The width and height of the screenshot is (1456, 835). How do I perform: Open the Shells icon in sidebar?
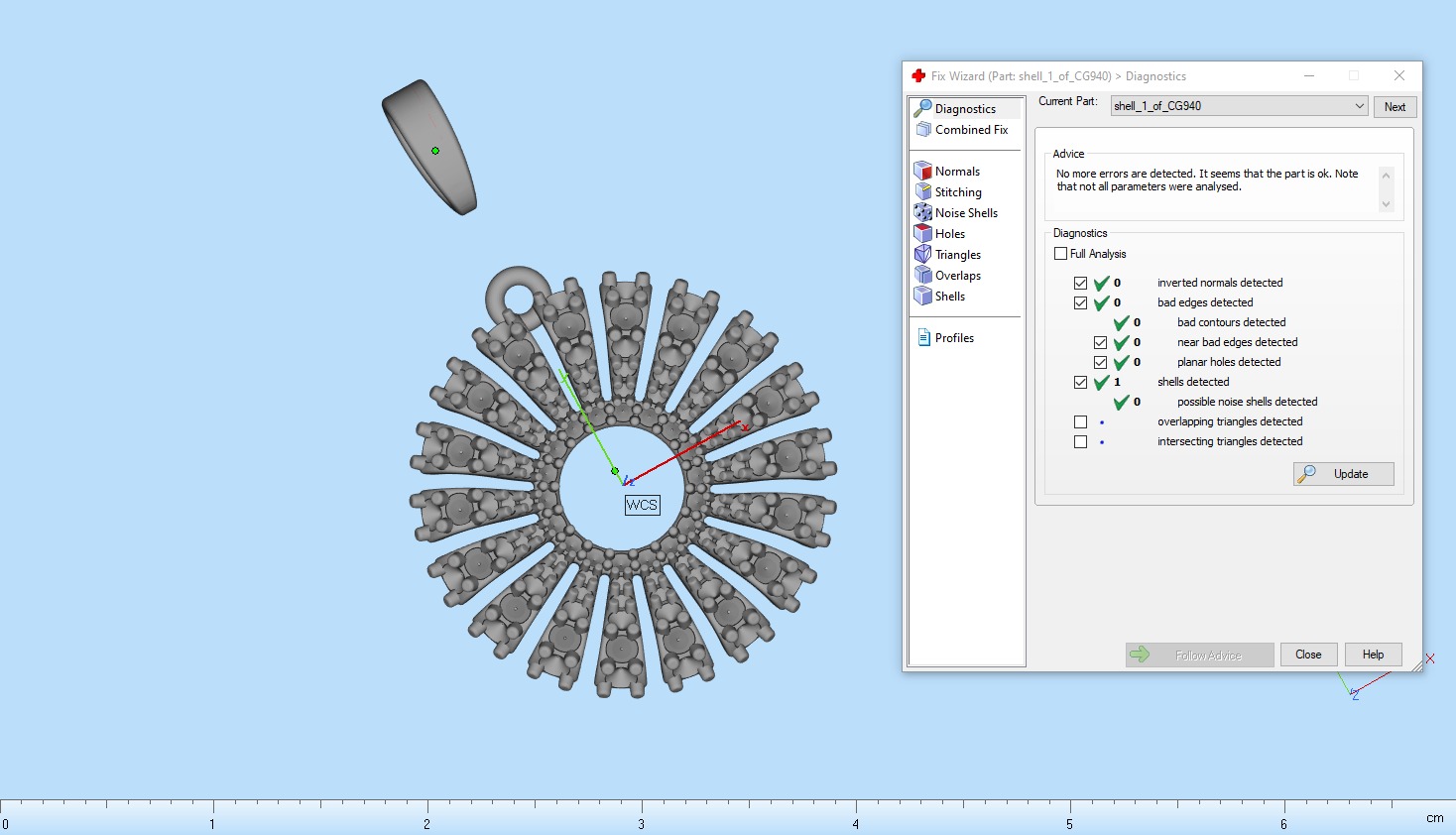922,296
